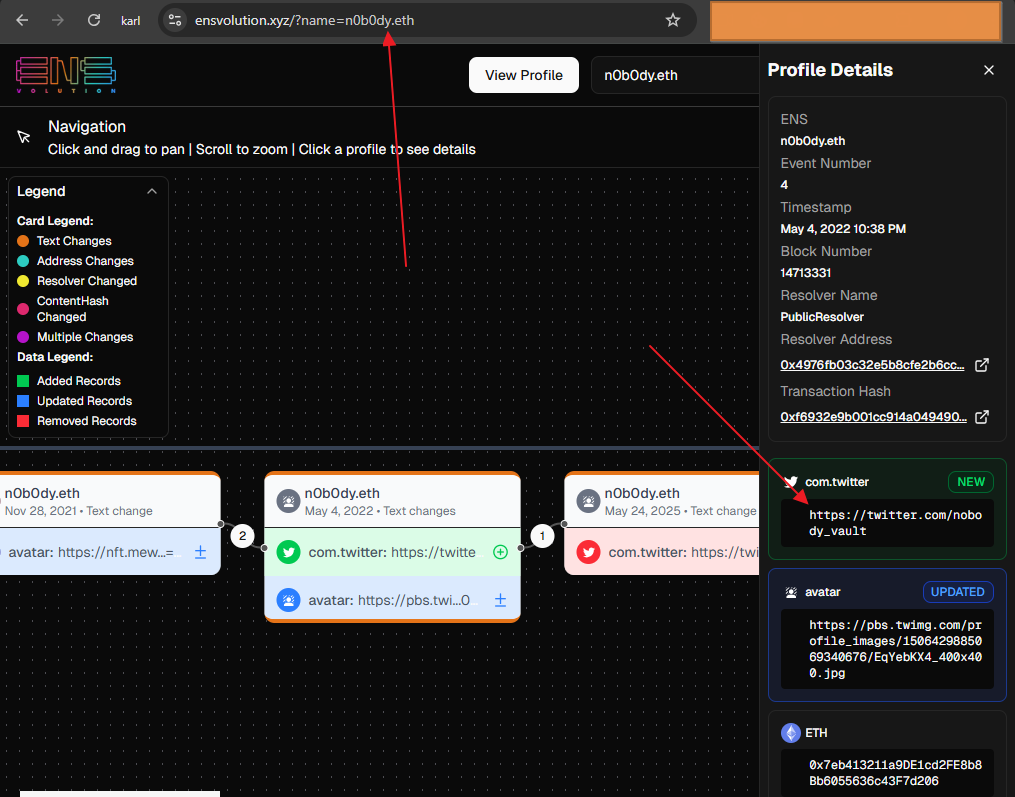Image resolution: width=1015 pixels, height=797 pixels.
Task: Open external link beside Transaction Hash
Action: pos(981,417)
